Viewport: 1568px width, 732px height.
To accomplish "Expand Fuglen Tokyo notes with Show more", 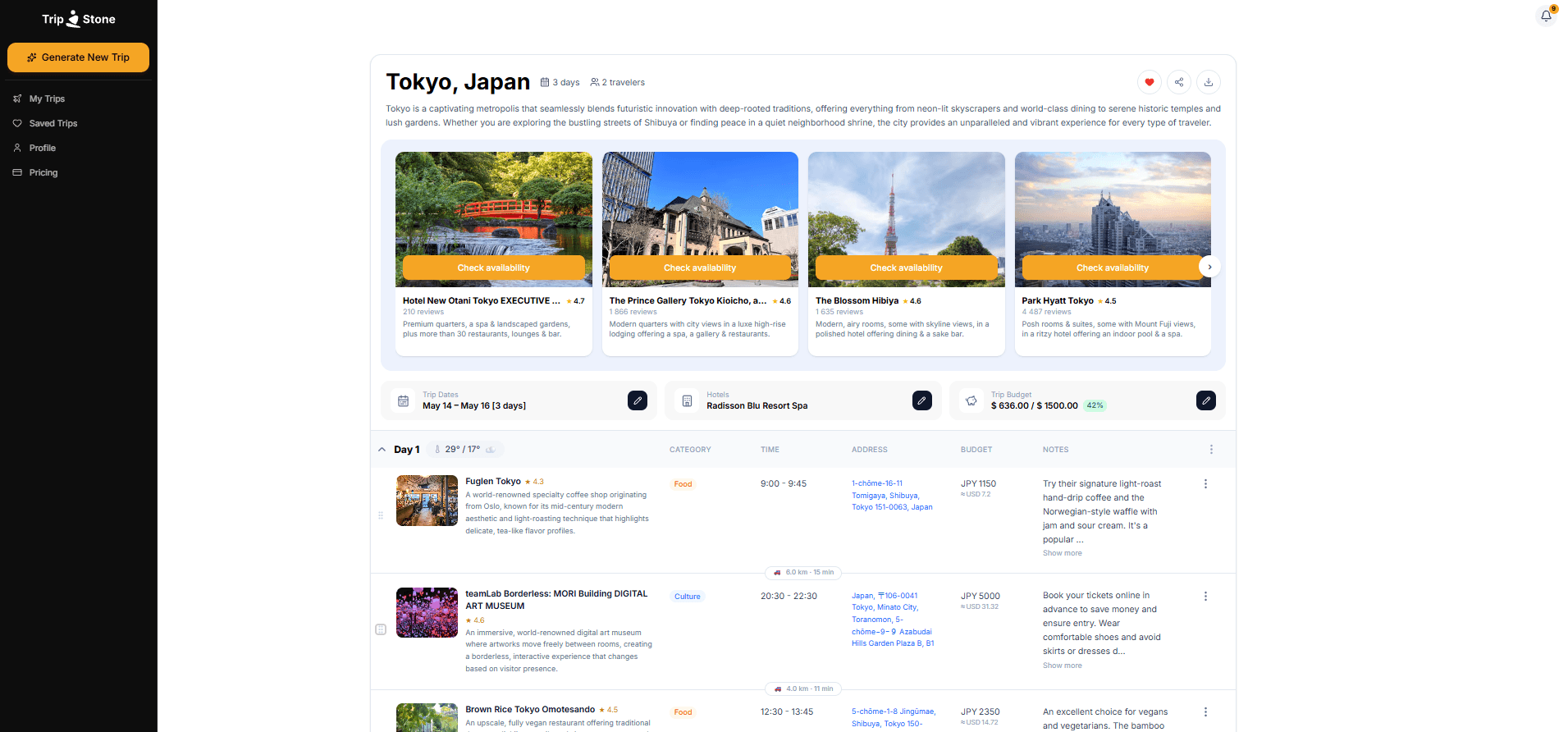I will click(x=1063, y=553).
